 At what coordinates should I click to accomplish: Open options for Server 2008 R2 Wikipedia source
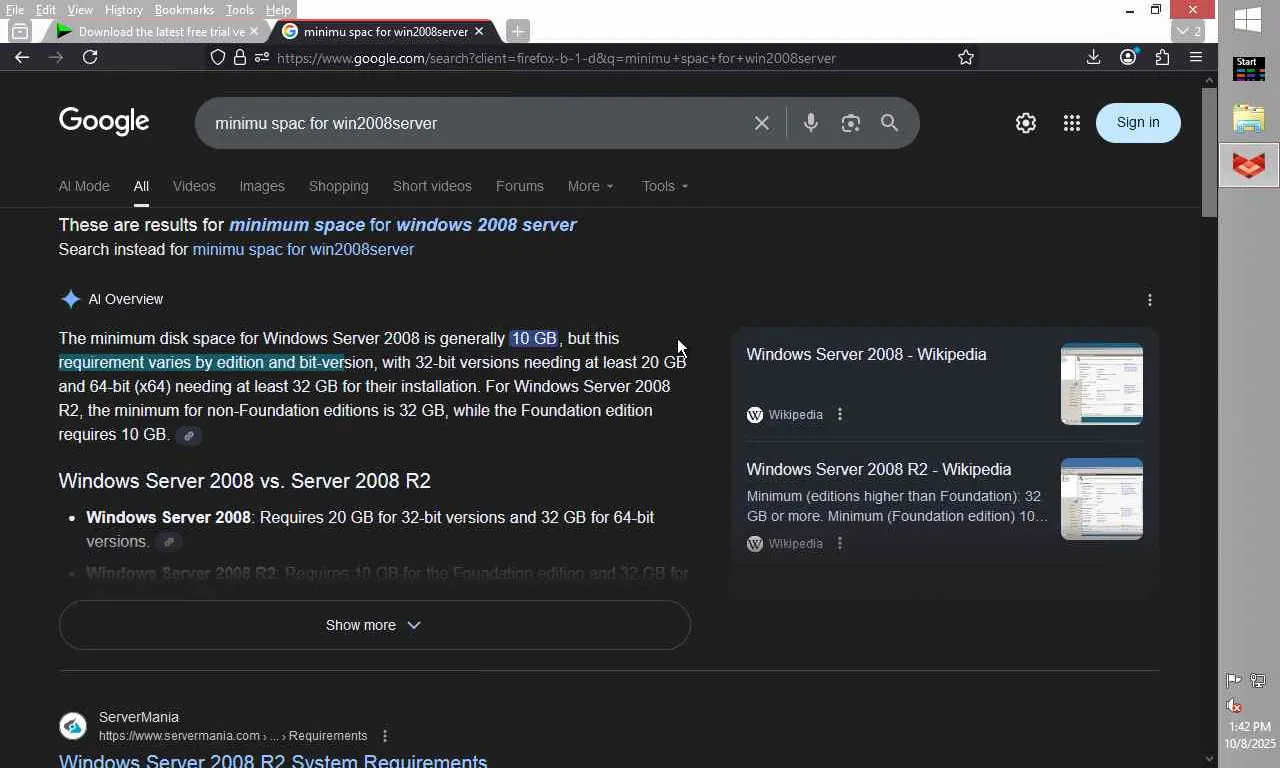840,544
